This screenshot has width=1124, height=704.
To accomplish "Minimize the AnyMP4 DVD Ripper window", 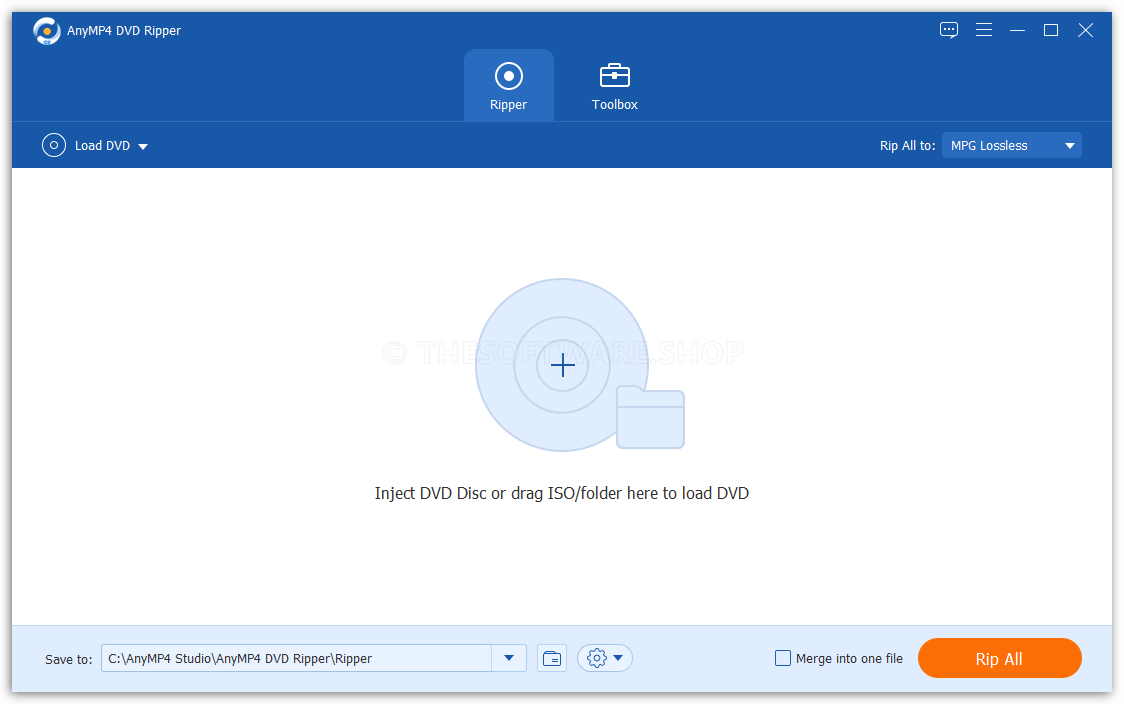I will [1017, 30].
